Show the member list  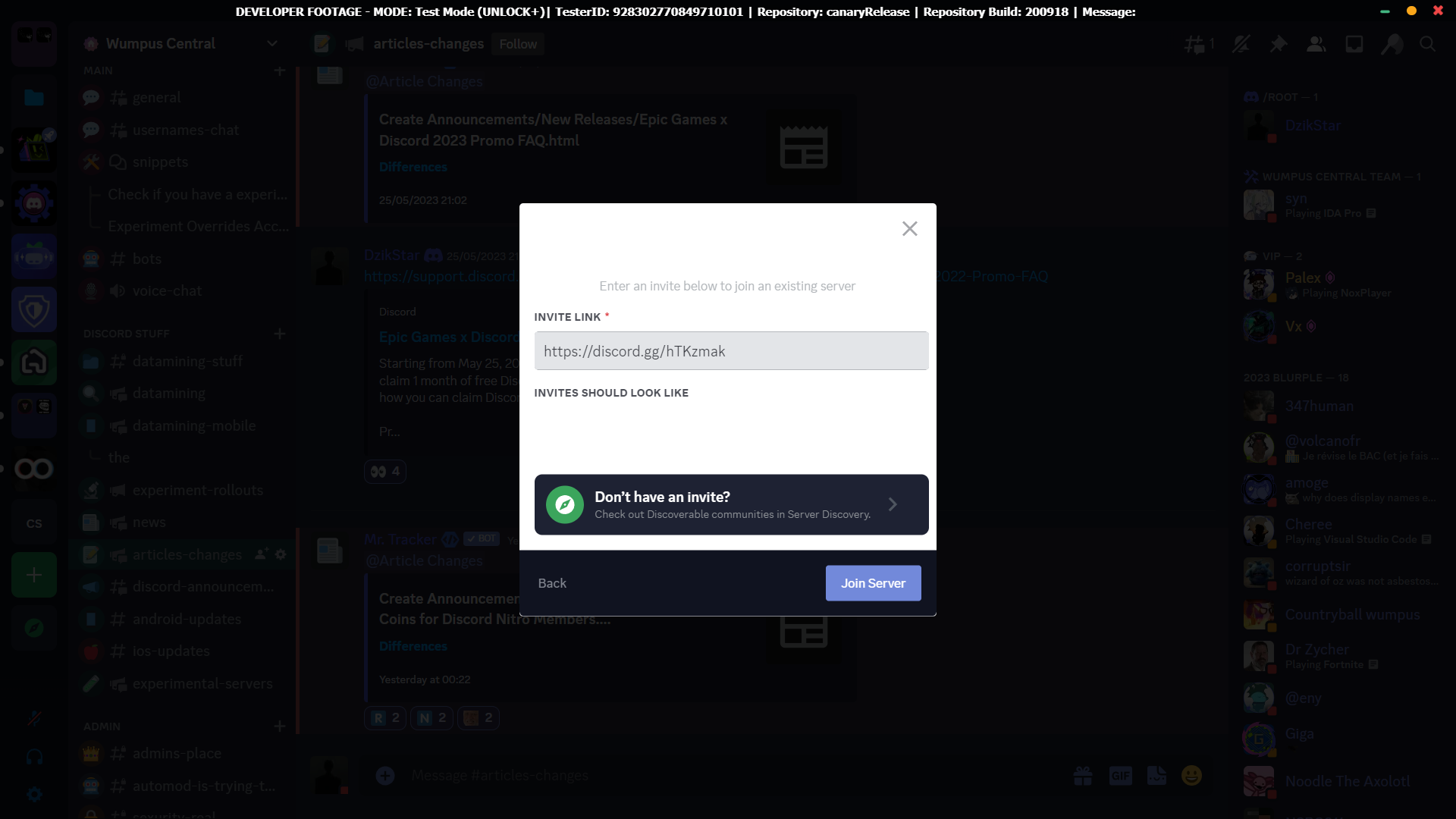pyautogui.click(x=1316, y=44)
